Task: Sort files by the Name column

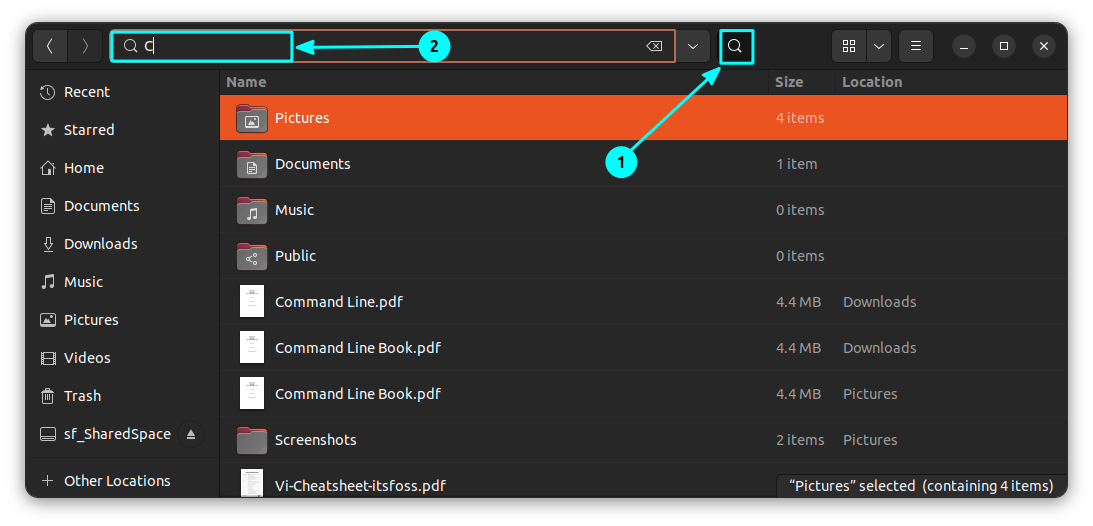Action: click(x=246, y=82)
